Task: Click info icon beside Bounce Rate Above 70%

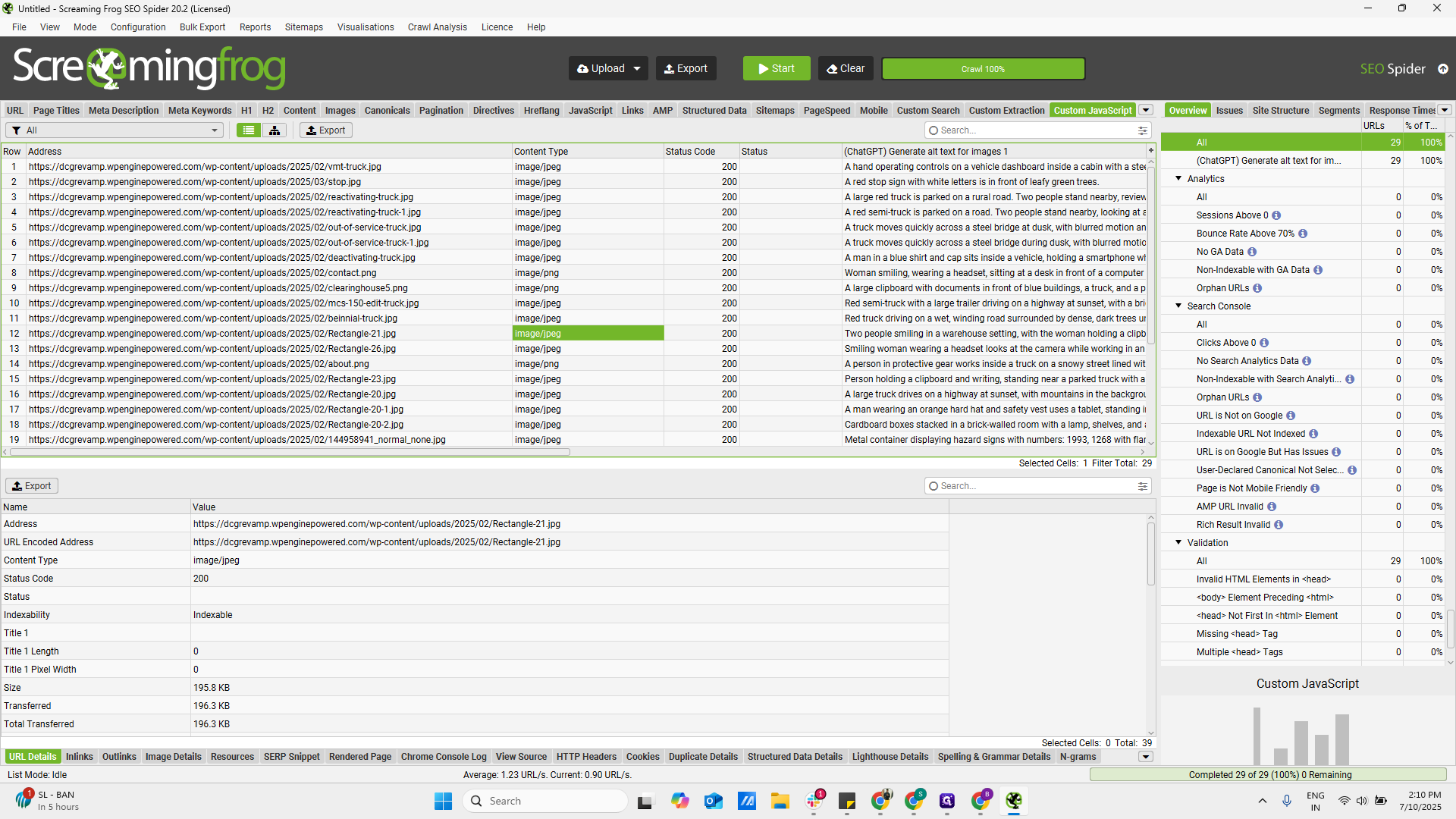Action: tap(1303, 234)
